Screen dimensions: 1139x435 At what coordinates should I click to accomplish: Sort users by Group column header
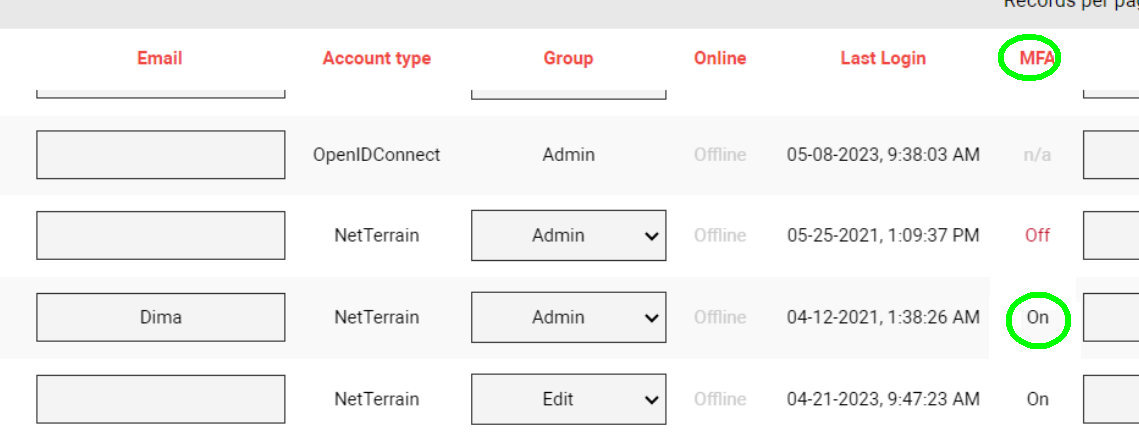click(568, 58)
